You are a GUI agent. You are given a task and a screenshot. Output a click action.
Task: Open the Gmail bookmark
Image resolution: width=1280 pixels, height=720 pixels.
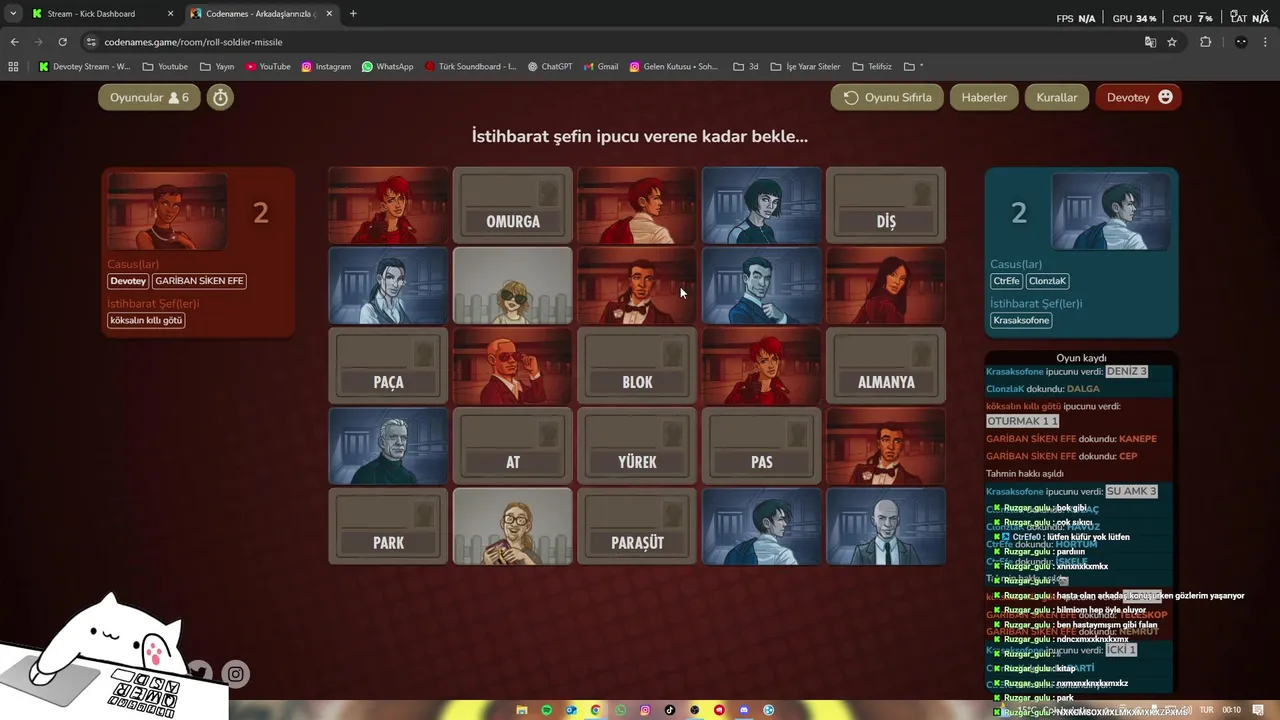point(601,67)
